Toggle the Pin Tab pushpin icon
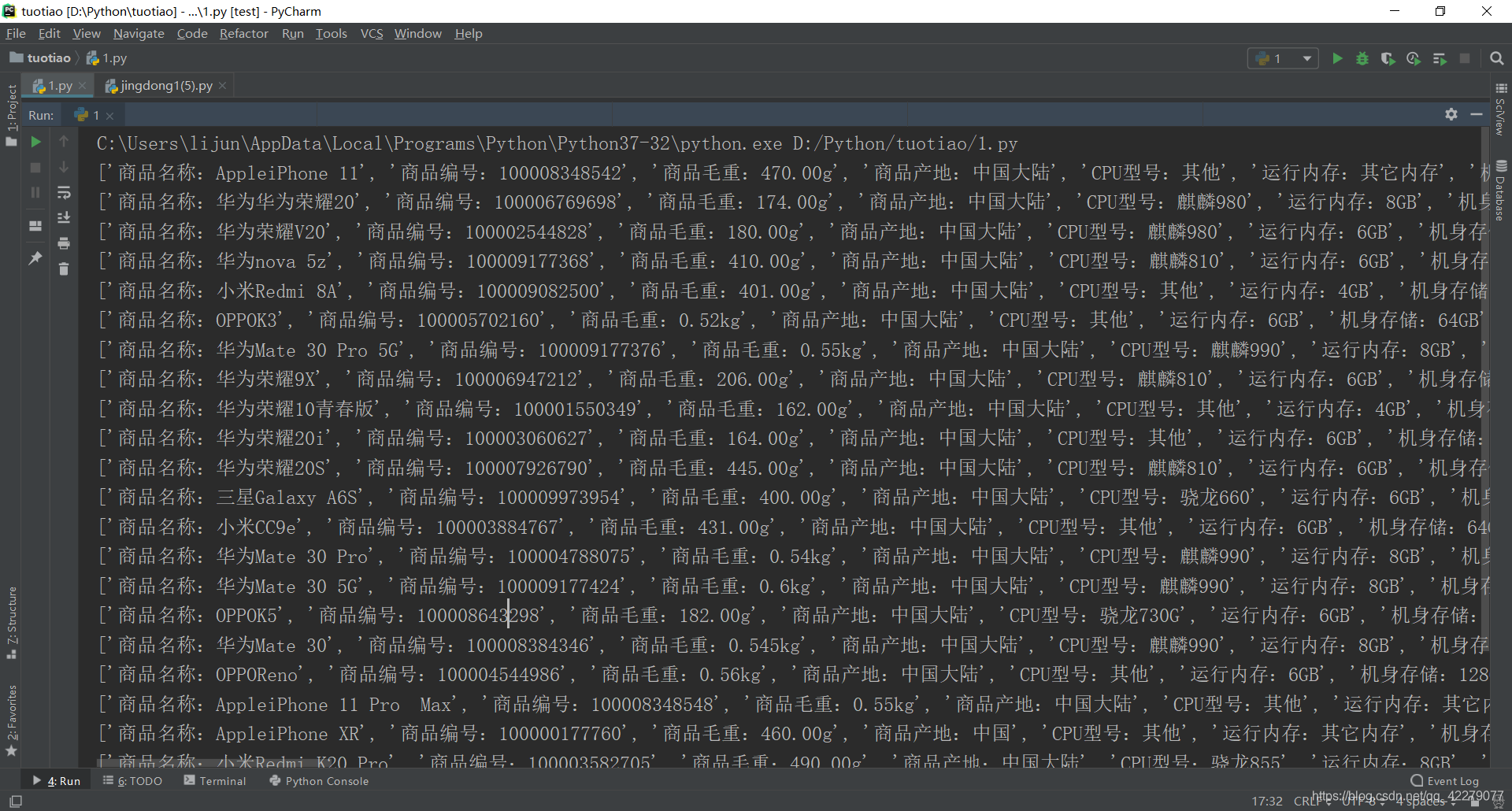 [x=35, y=258]
